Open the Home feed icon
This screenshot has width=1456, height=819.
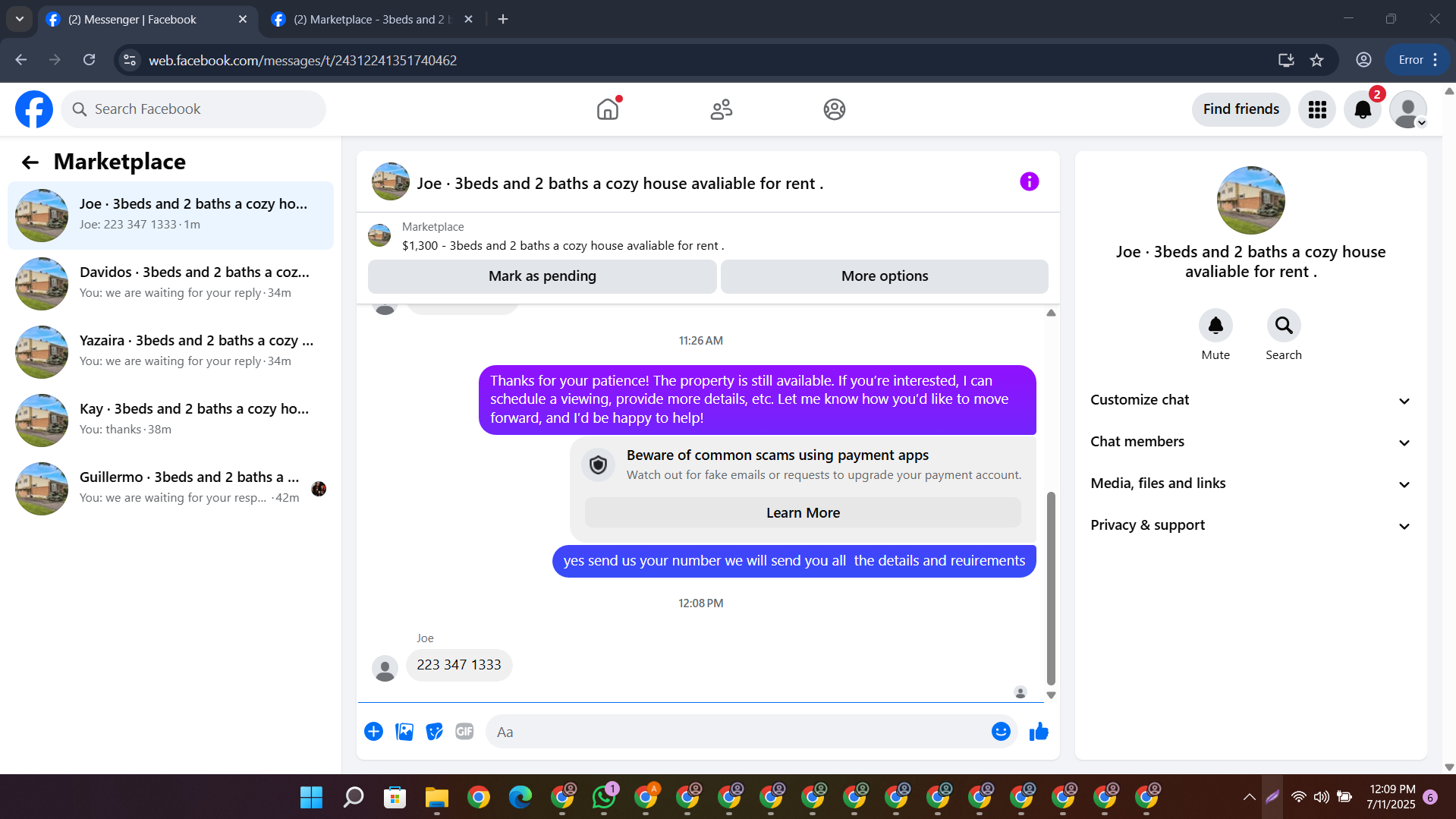[608, 109]
